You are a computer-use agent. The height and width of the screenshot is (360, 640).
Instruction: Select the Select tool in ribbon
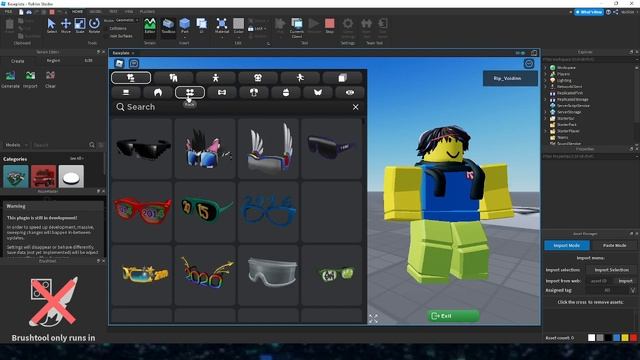click(x=51, y=26)
